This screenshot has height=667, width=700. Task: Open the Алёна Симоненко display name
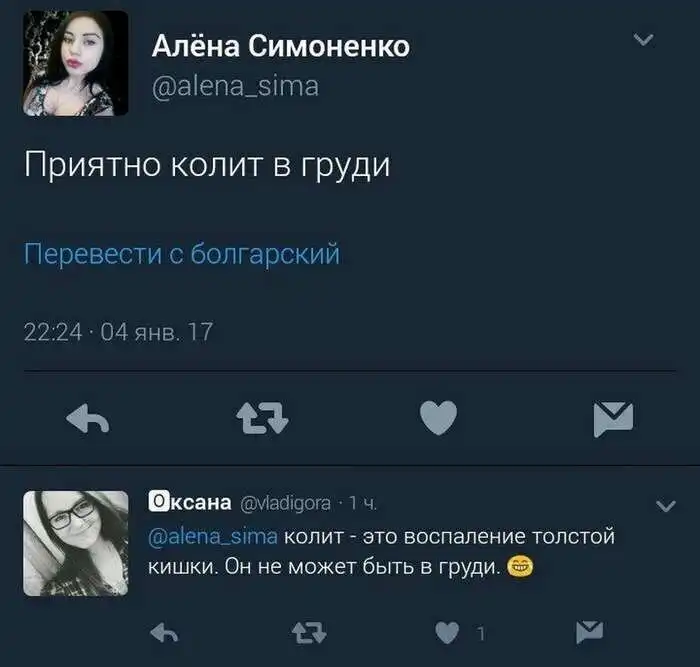tap(281, 46)
